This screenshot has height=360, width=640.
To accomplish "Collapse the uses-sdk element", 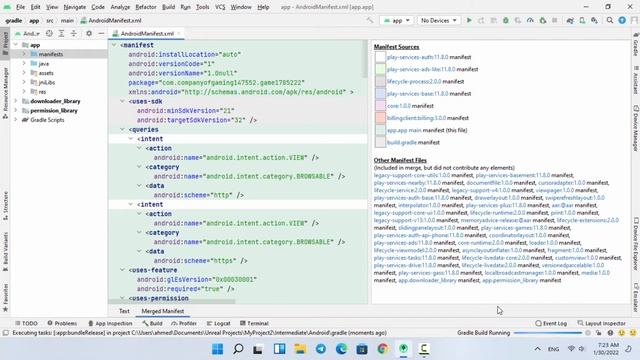I will tap(122, 101).
